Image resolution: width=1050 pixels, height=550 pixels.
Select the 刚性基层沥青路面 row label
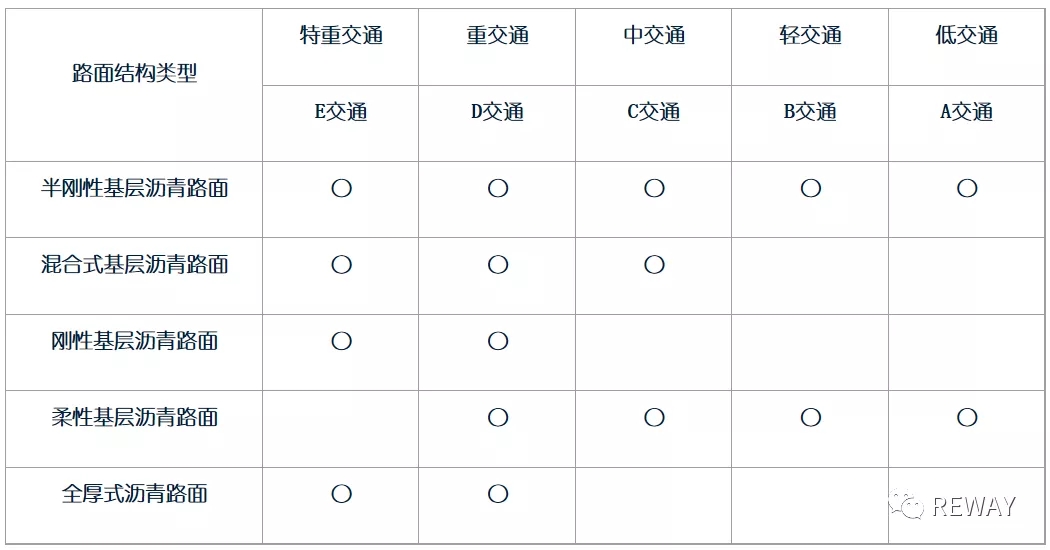[x=134, y=341]
